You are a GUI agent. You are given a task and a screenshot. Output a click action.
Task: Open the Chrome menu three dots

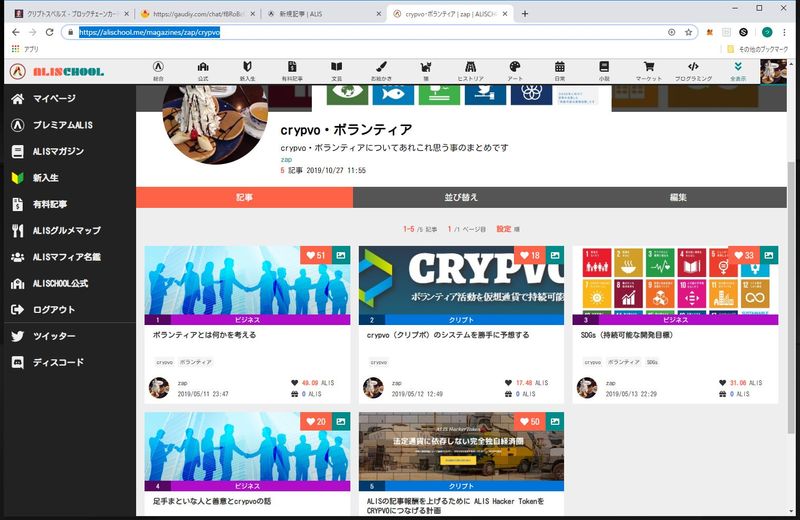785,32
